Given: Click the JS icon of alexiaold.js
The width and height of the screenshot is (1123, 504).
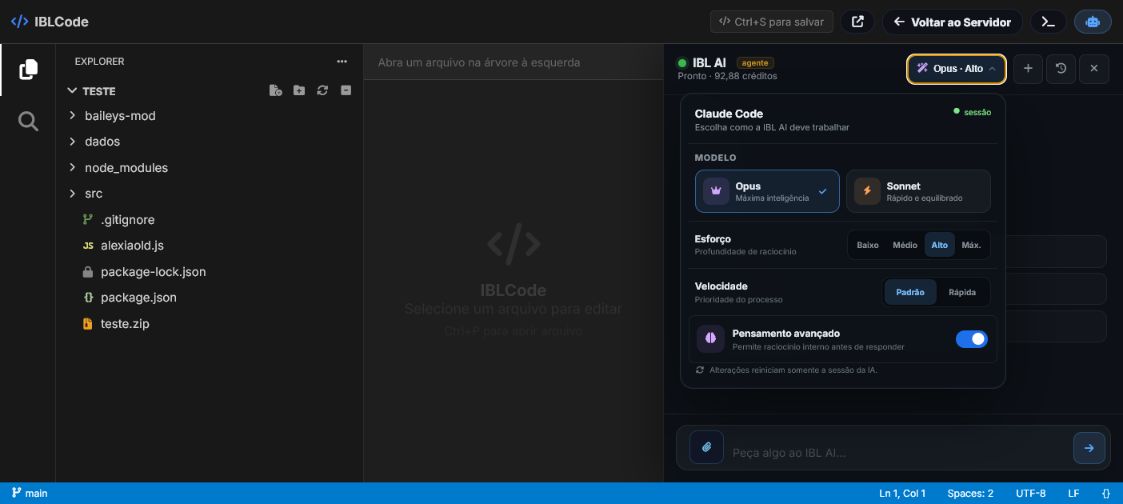Looking at the screenshot, I should pyautogui.click(x=88, y=246).
